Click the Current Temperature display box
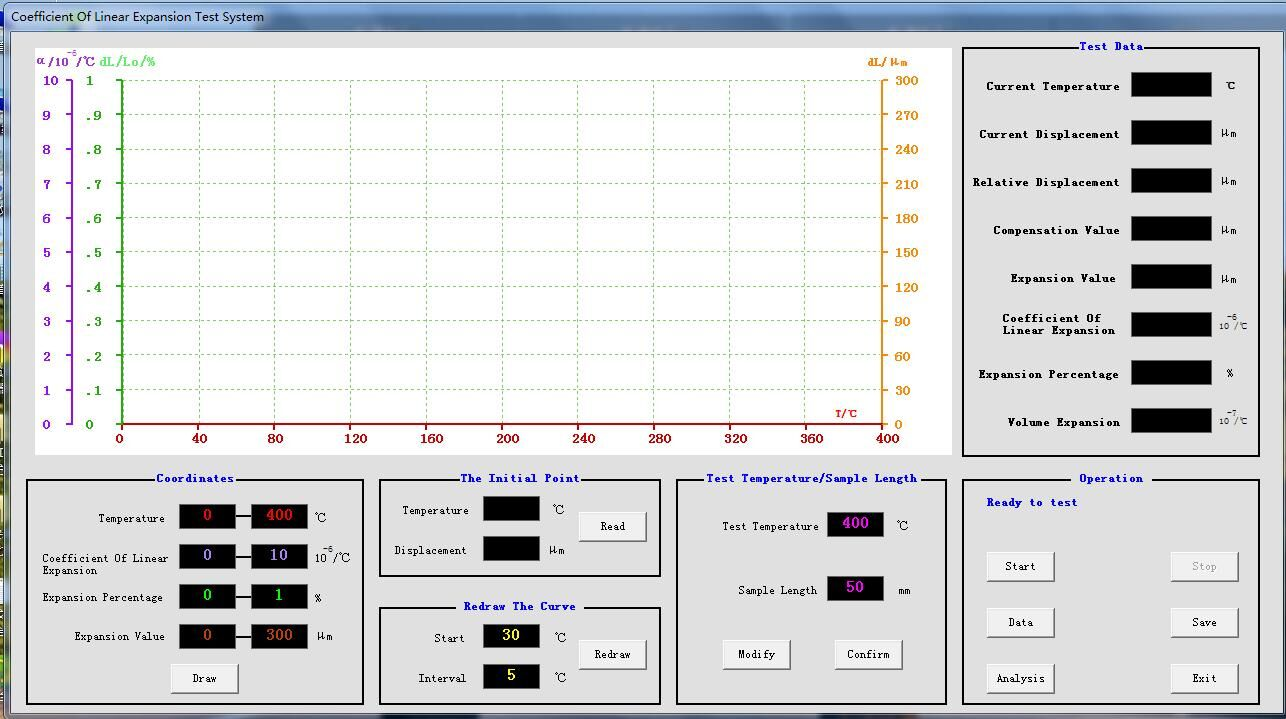Screen dimensions: 1286x719 [x=1171, y=85]
